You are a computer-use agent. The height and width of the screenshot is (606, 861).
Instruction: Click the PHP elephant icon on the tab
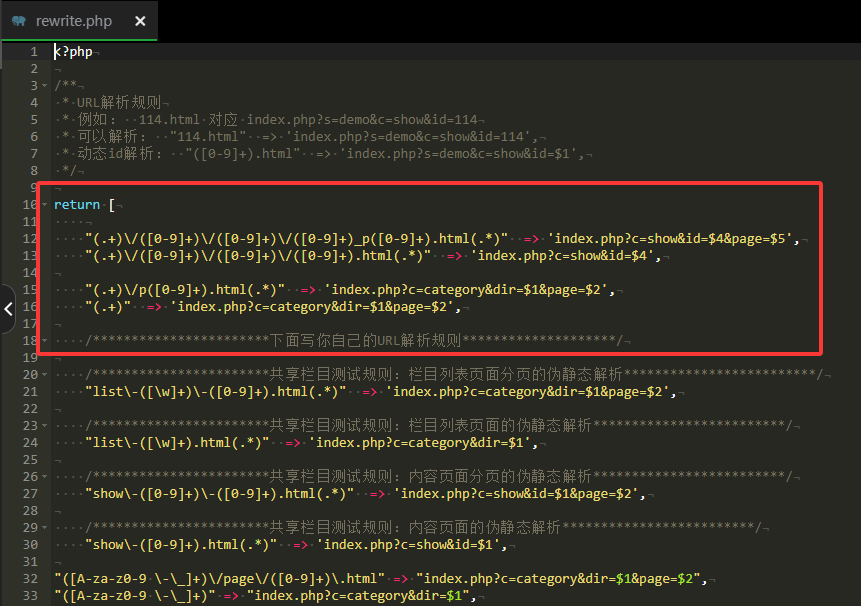(19, 21)
